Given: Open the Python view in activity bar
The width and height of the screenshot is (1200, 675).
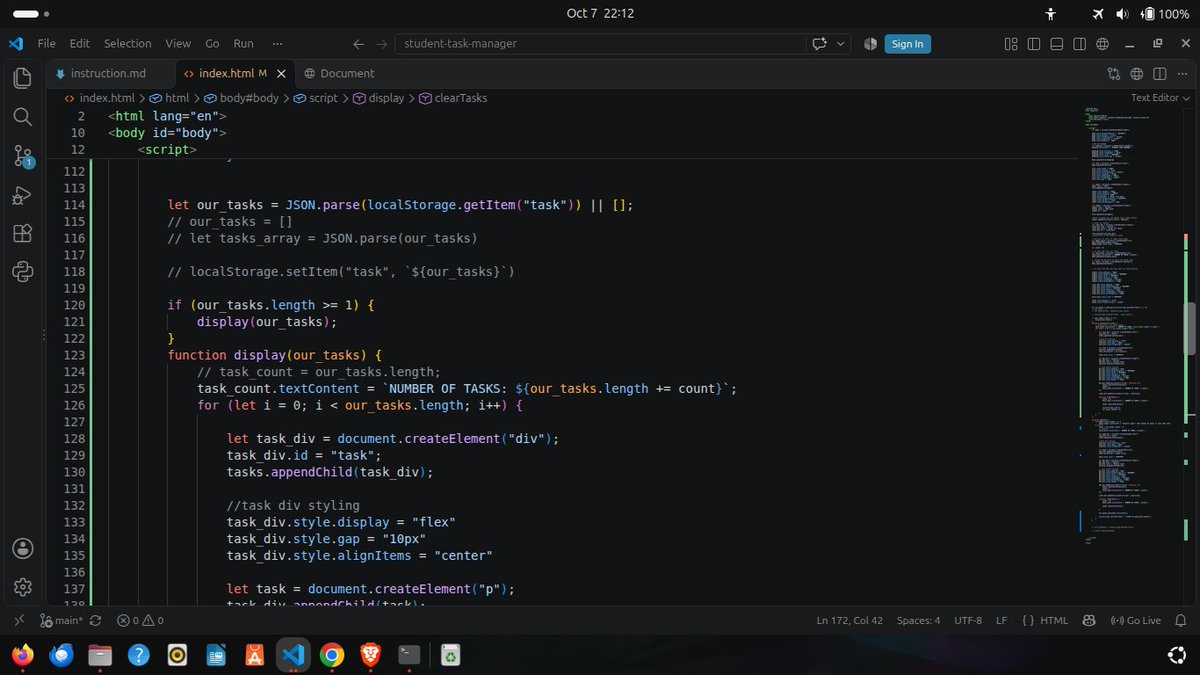Looking at the screenshot, I should point(23,271).
